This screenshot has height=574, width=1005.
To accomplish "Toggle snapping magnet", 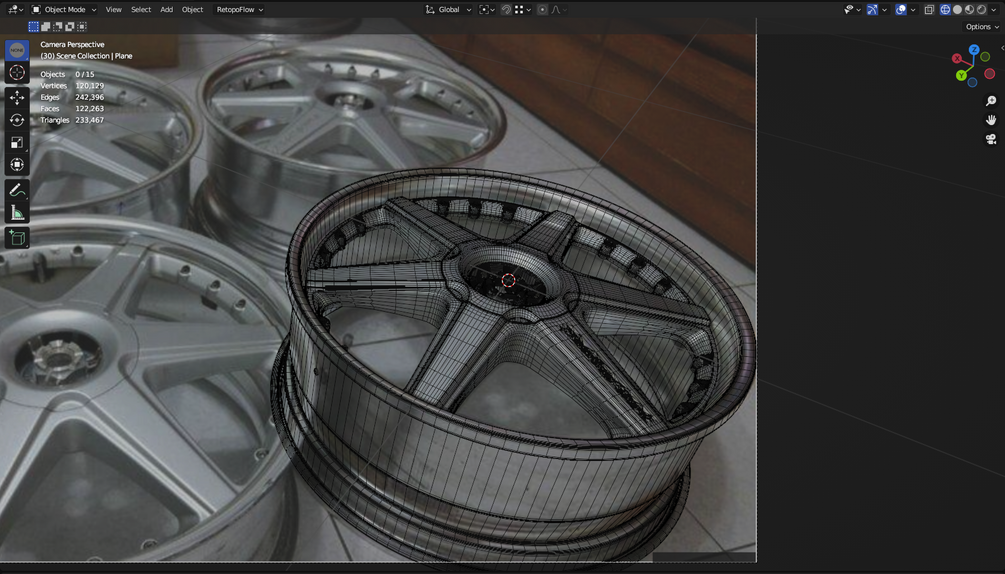I will (x=506, y=10).
